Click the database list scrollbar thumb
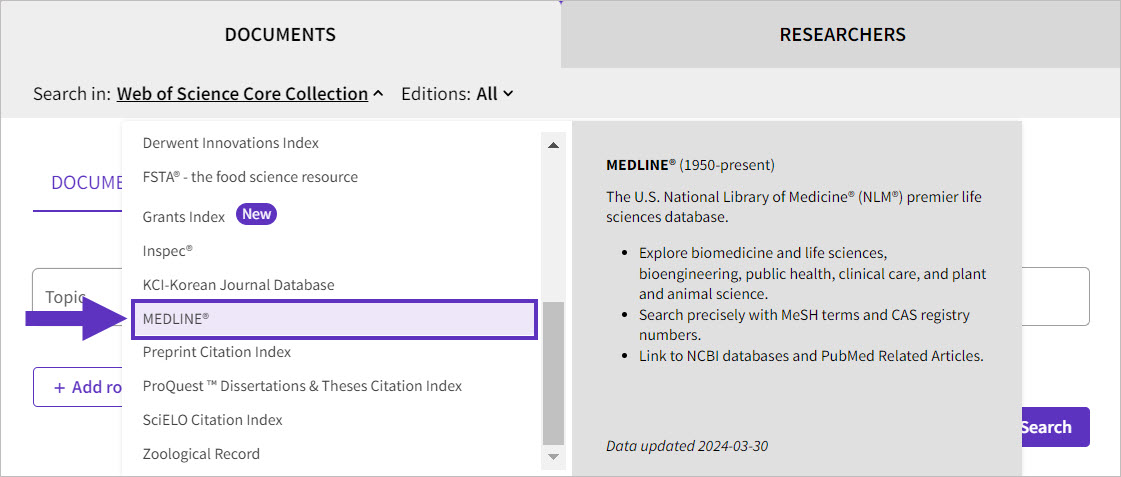Image resolution: width=1121 pixels, height=477 pixels. click(553, 372)
